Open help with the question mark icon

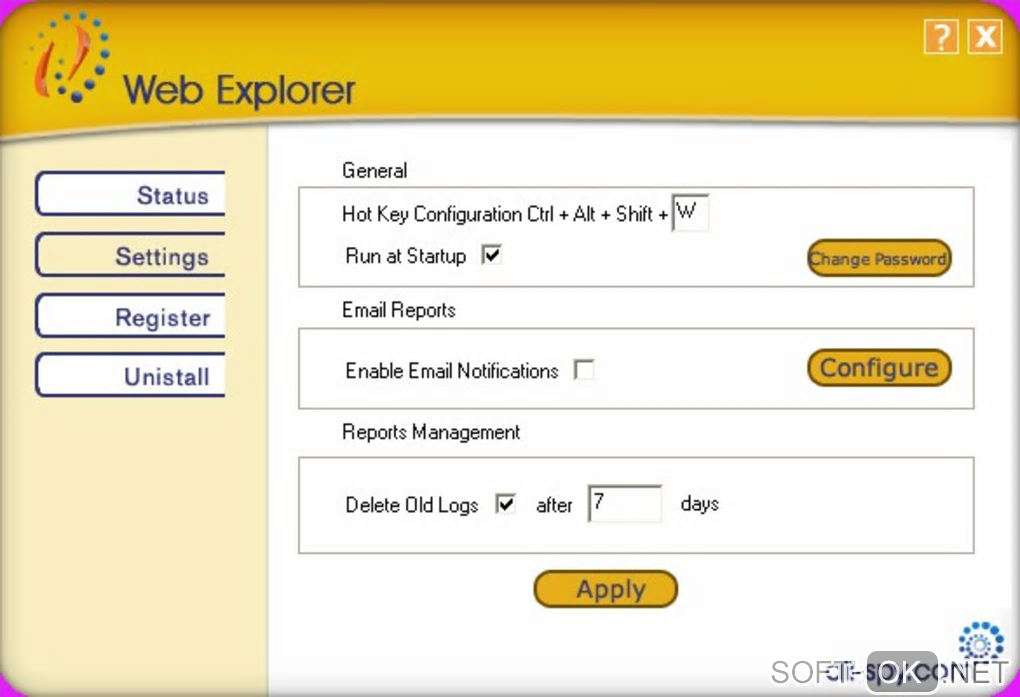point(941,36)
